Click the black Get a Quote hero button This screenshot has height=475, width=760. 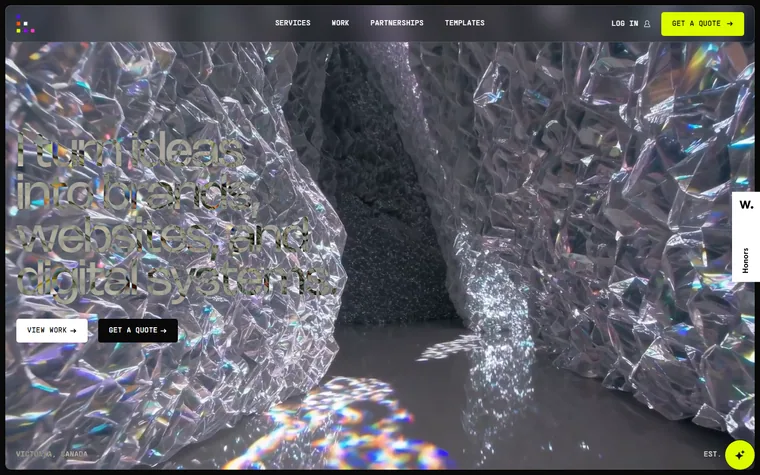(x=138, y=331)
